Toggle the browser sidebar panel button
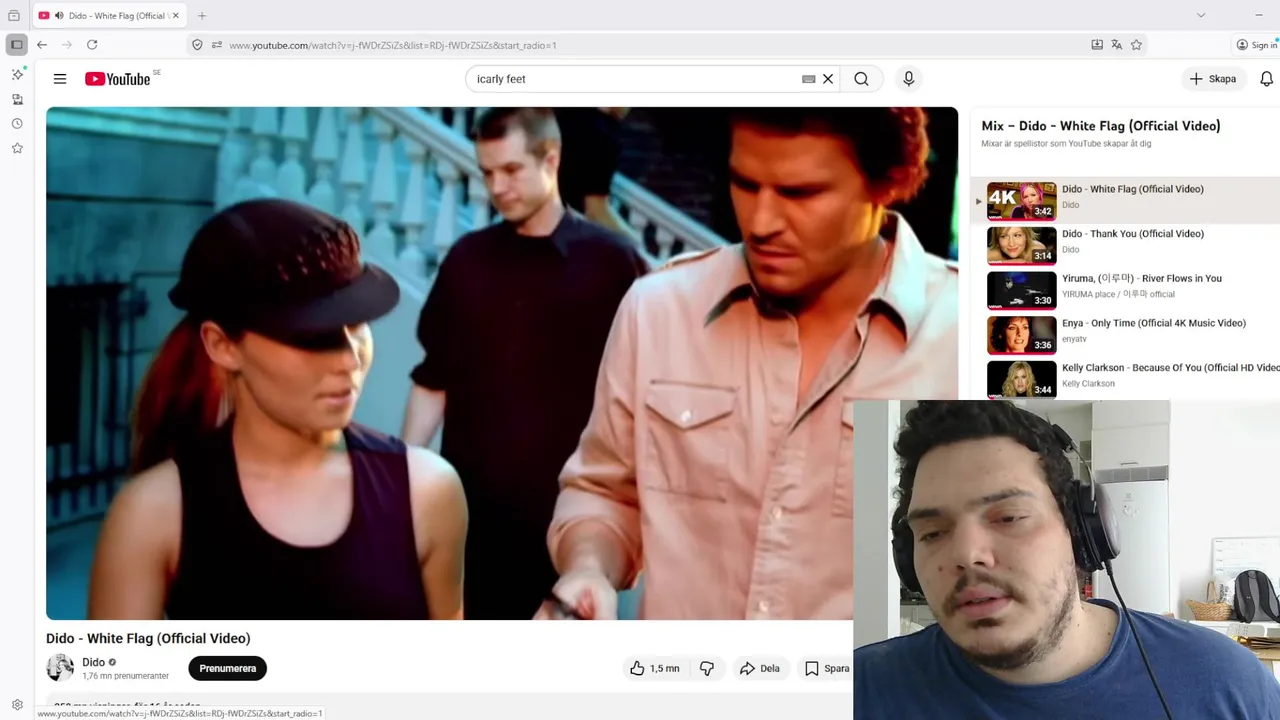Viewport: 1280px width, 720px height. click(17, 45)
